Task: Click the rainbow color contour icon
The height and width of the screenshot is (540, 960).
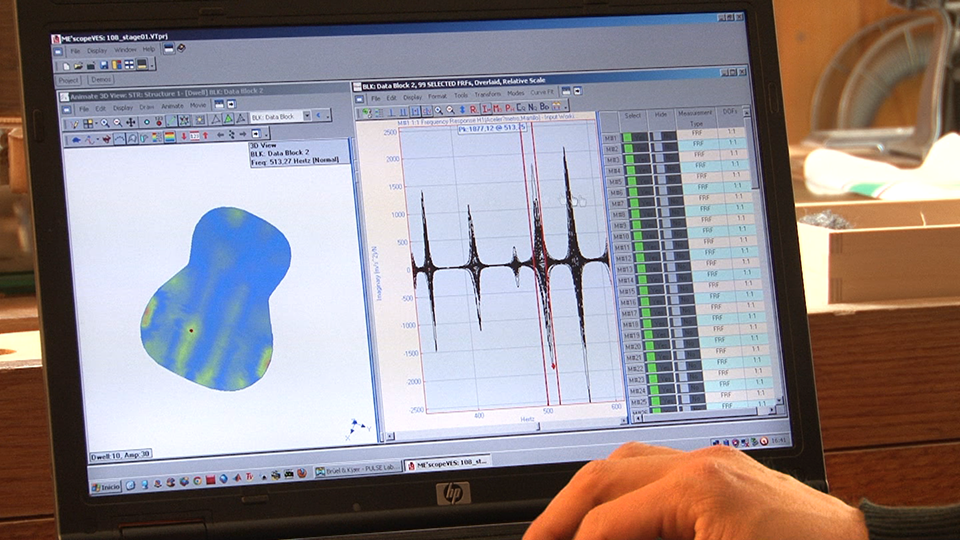Action: tap(170, 137)
